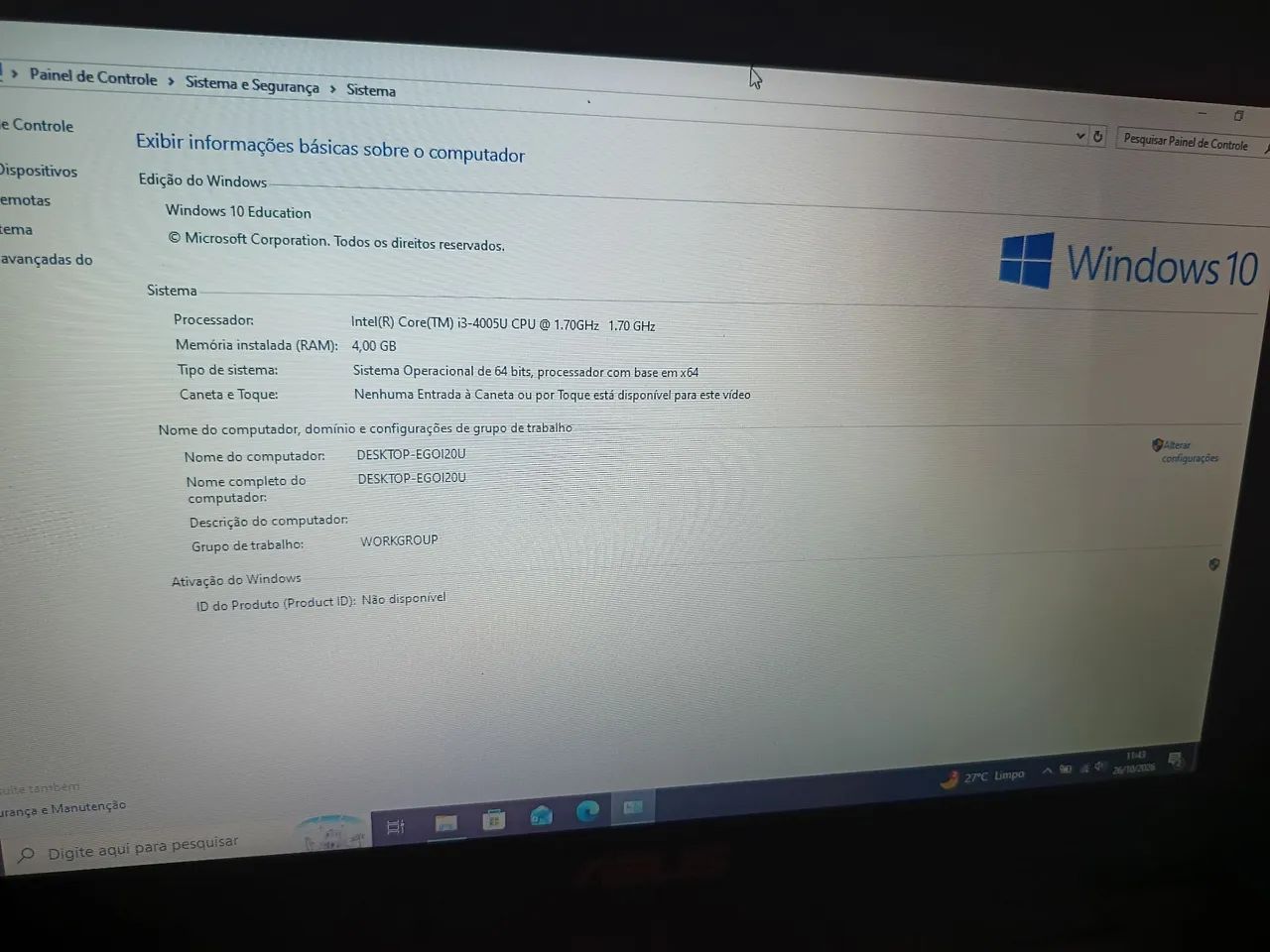
Task: Go to Sistema e Segurança breadcrumb
Action: point(252,84)
